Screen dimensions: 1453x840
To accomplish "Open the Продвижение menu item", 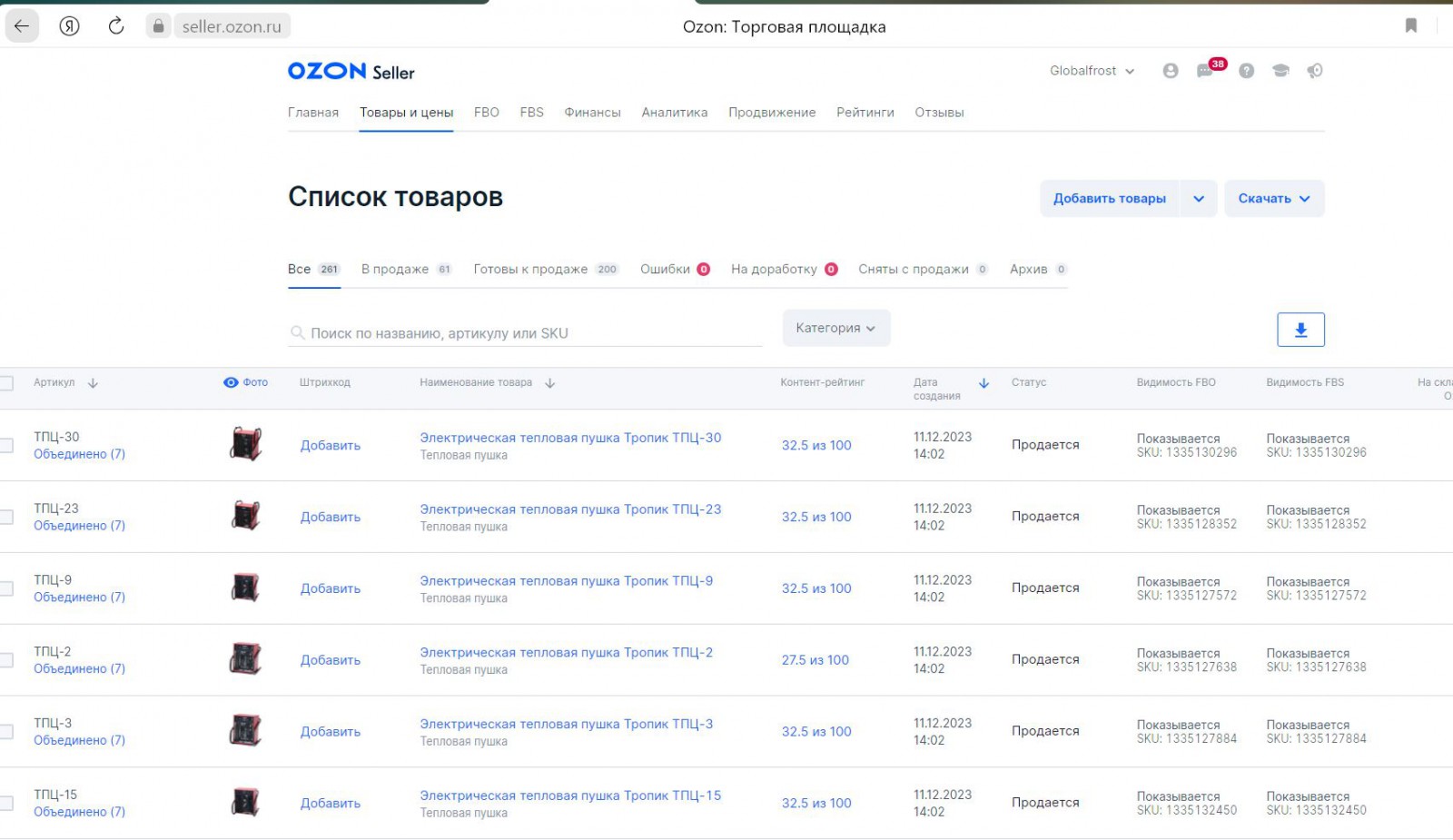I will click(772, 113).
